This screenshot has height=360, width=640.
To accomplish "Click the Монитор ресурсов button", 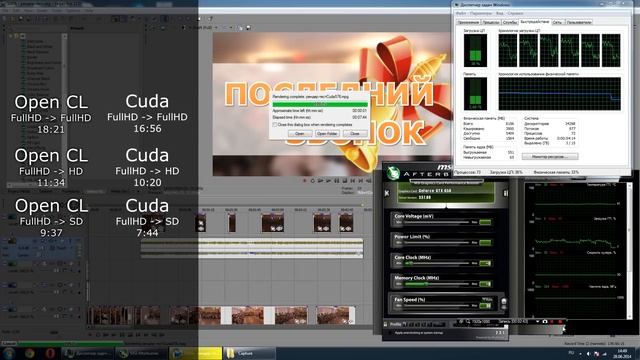I will [550, 156].
